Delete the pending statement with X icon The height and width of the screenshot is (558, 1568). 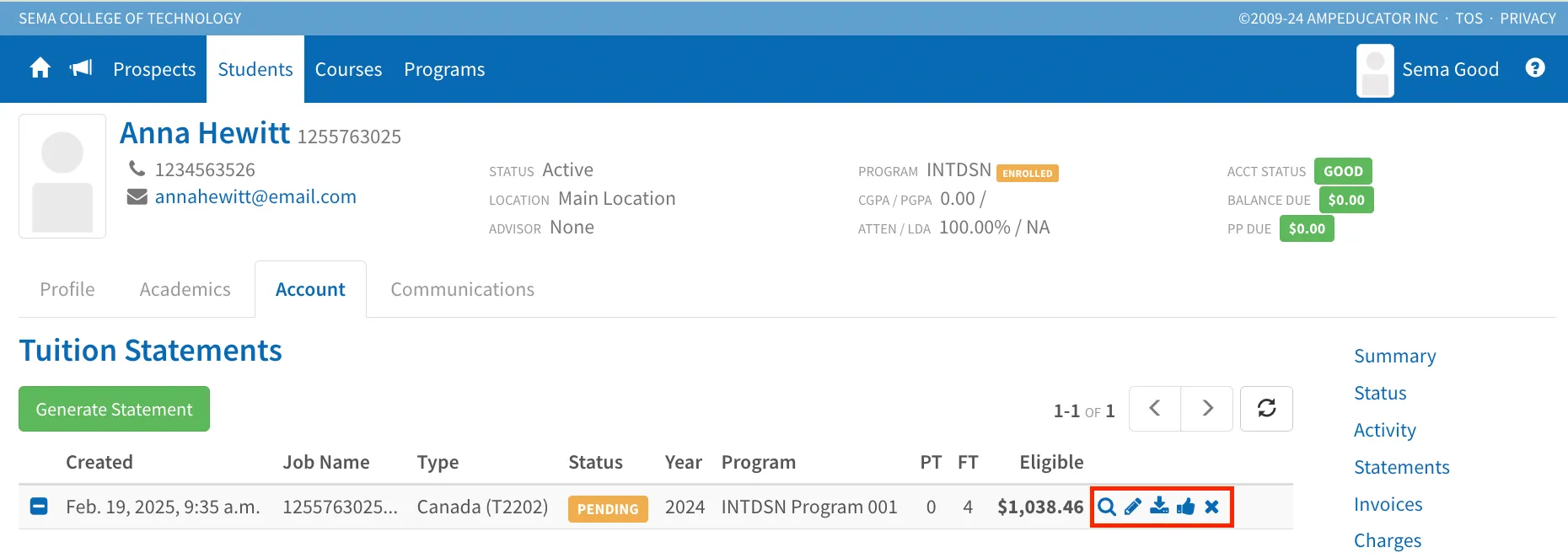point(1212,507)
